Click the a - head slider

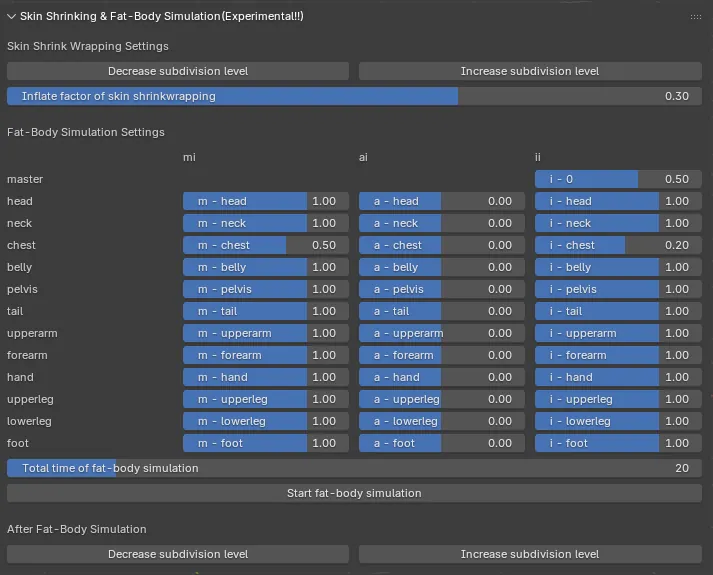click(442, 201)
